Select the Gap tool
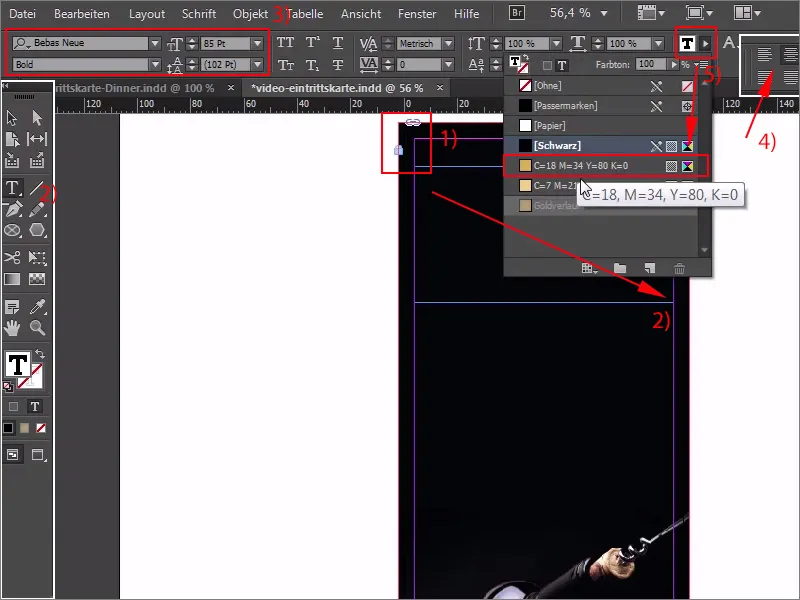Image resolution: width=800 pixels, height=600 pixels. pyautogui.click(x=37, y=139)
